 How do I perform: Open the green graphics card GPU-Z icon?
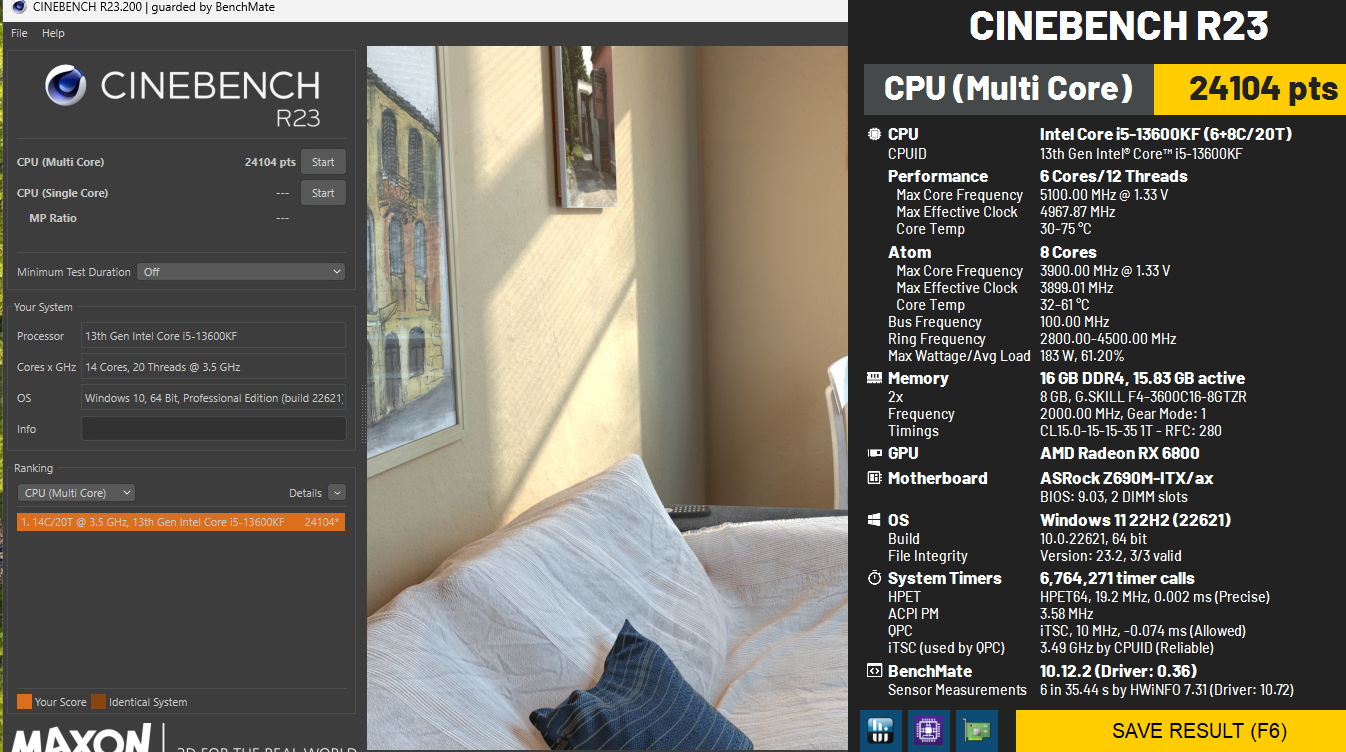977,731
